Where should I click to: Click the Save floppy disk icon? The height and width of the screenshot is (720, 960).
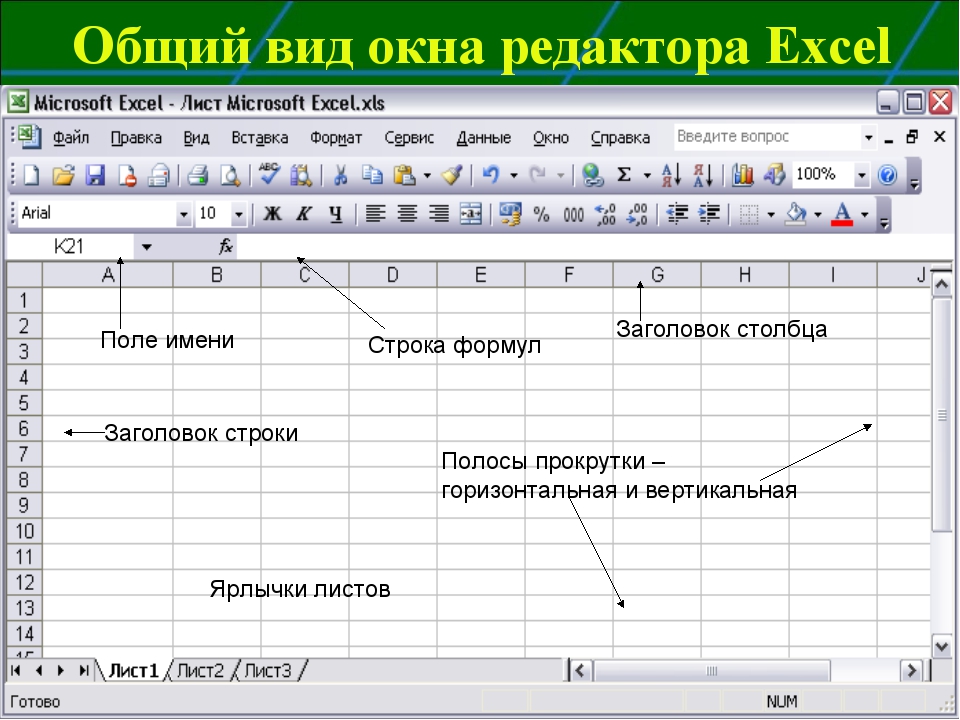click(x=95, y=176)
